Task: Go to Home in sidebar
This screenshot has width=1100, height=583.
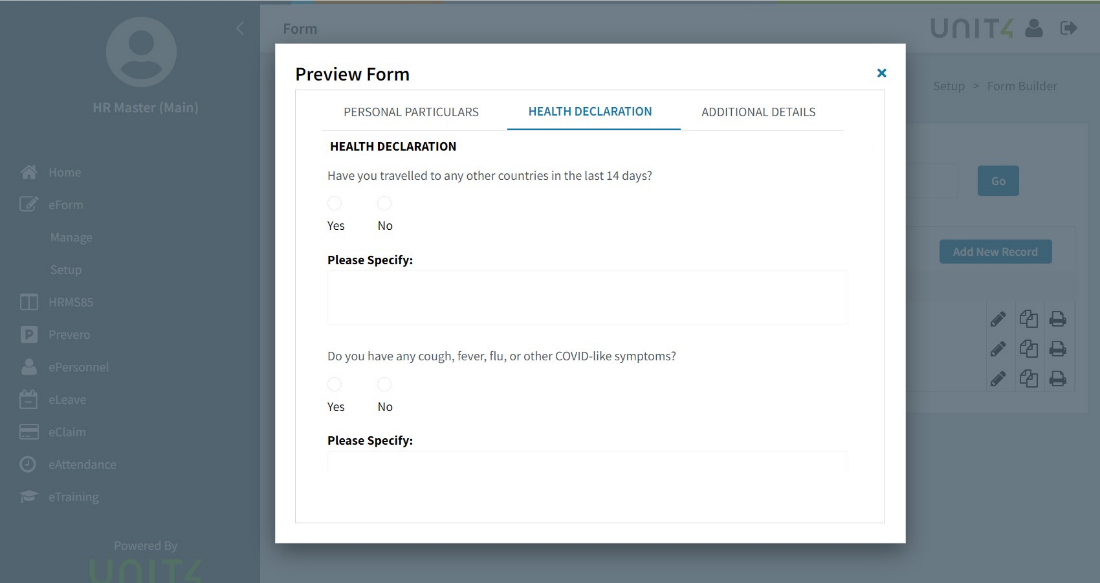Action: tap(65, 173)
